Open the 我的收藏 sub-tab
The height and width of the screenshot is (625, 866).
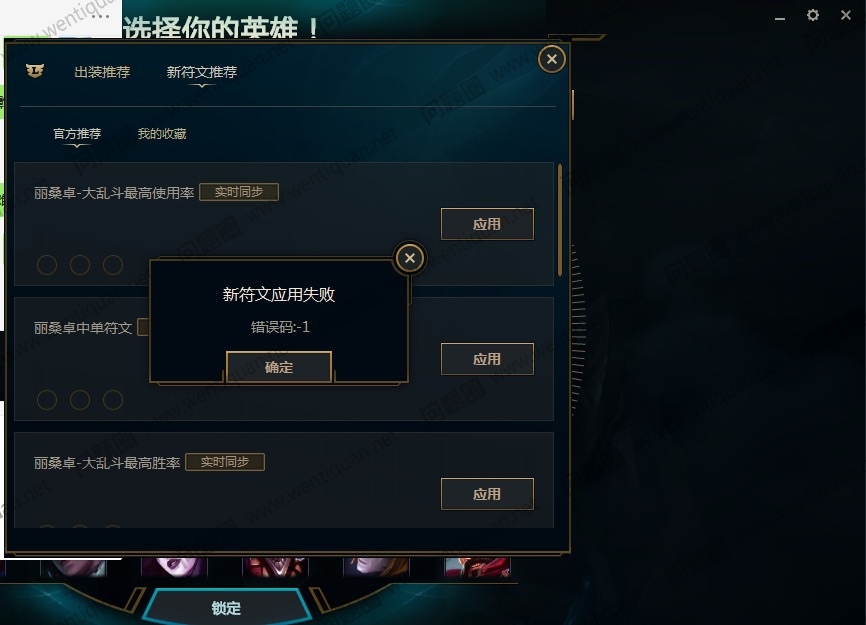point(162,134)
